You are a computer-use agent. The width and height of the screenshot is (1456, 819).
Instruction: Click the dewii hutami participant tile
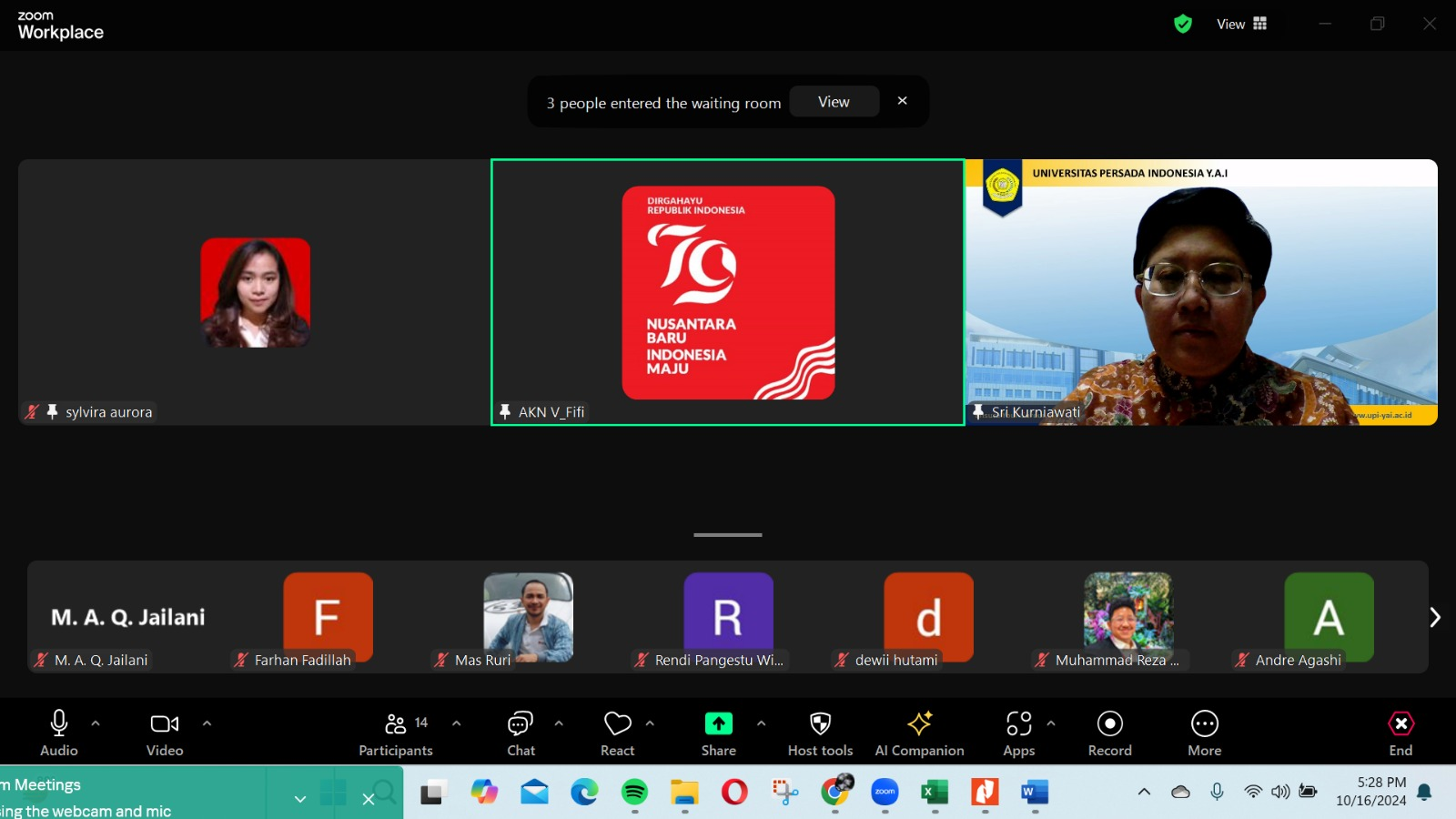click(x=928, y=617)
